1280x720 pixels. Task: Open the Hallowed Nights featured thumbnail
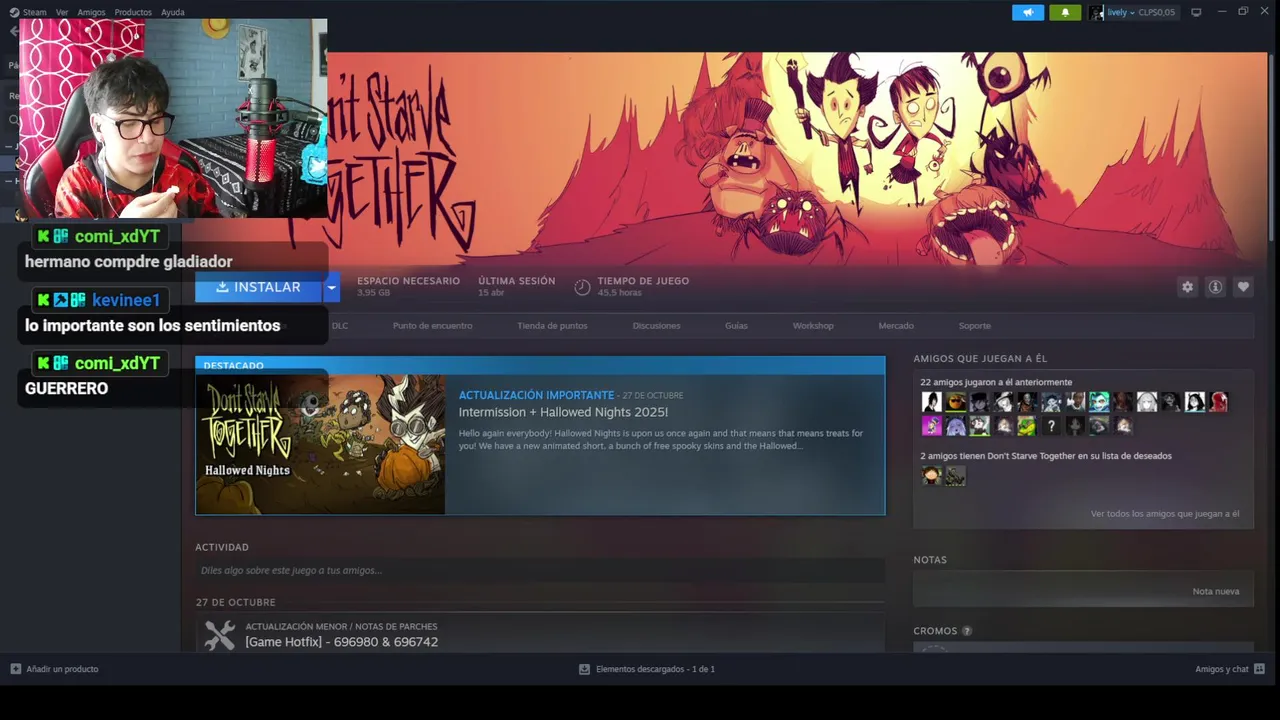coord(320,444)
